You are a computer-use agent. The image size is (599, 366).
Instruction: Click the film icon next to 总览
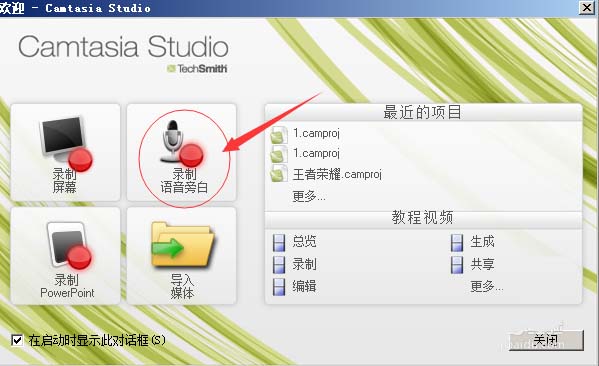click(279, 242)
